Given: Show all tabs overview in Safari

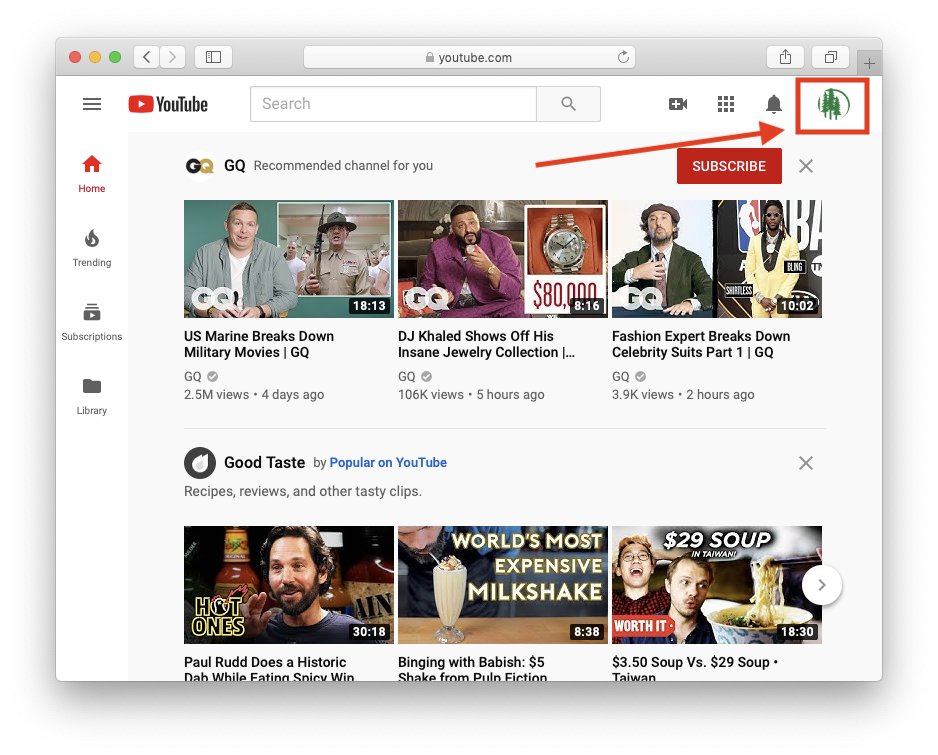Looking at the screenshot, I should coord(830,57).
